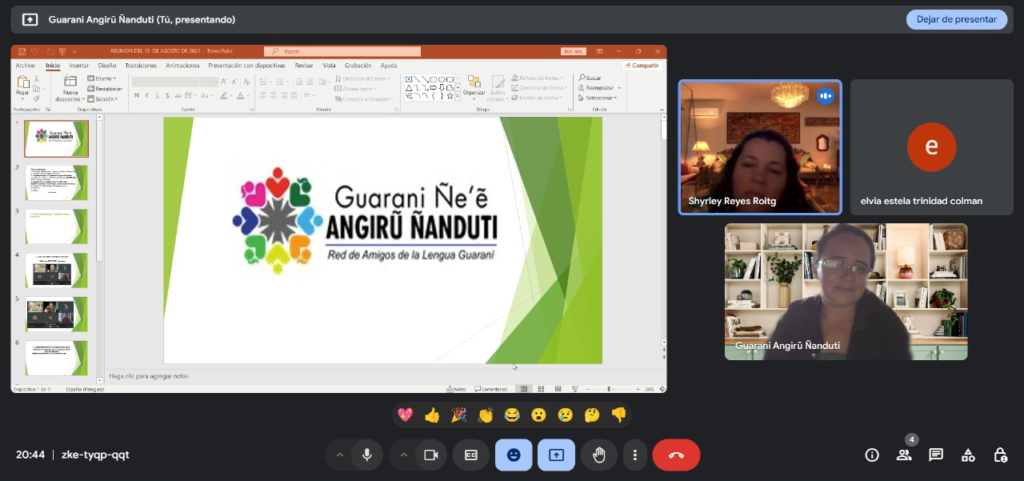Switch to the Vista tab
This screenshot has height=481, width=1024.
click(329, 65)
